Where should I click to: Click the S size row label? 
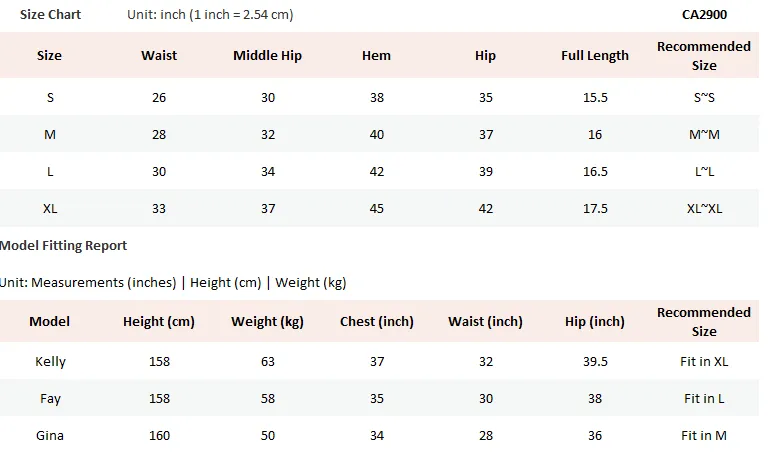[50, 98]
